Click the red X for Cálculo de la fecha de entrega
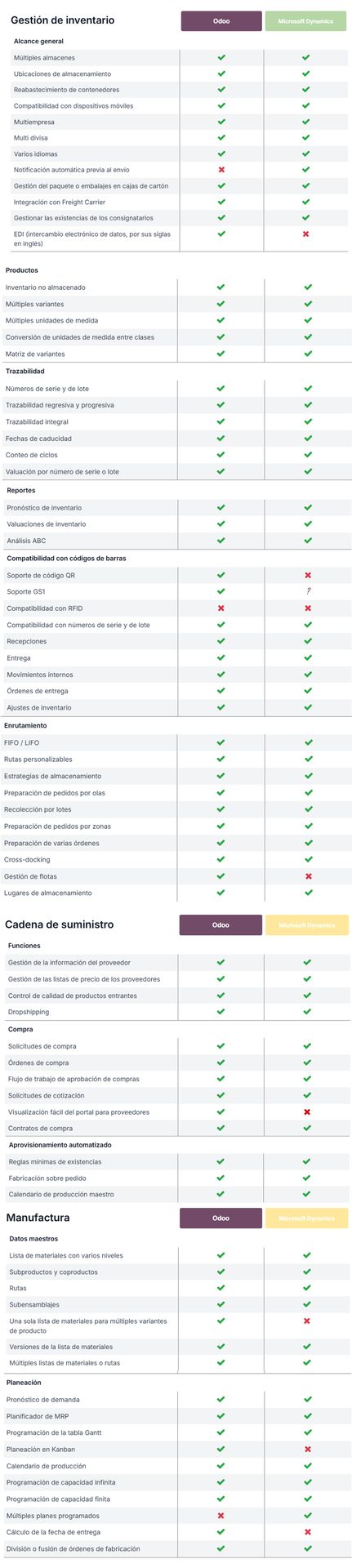Viewport: 352px width, 1568px height. tap(308, 1532)
